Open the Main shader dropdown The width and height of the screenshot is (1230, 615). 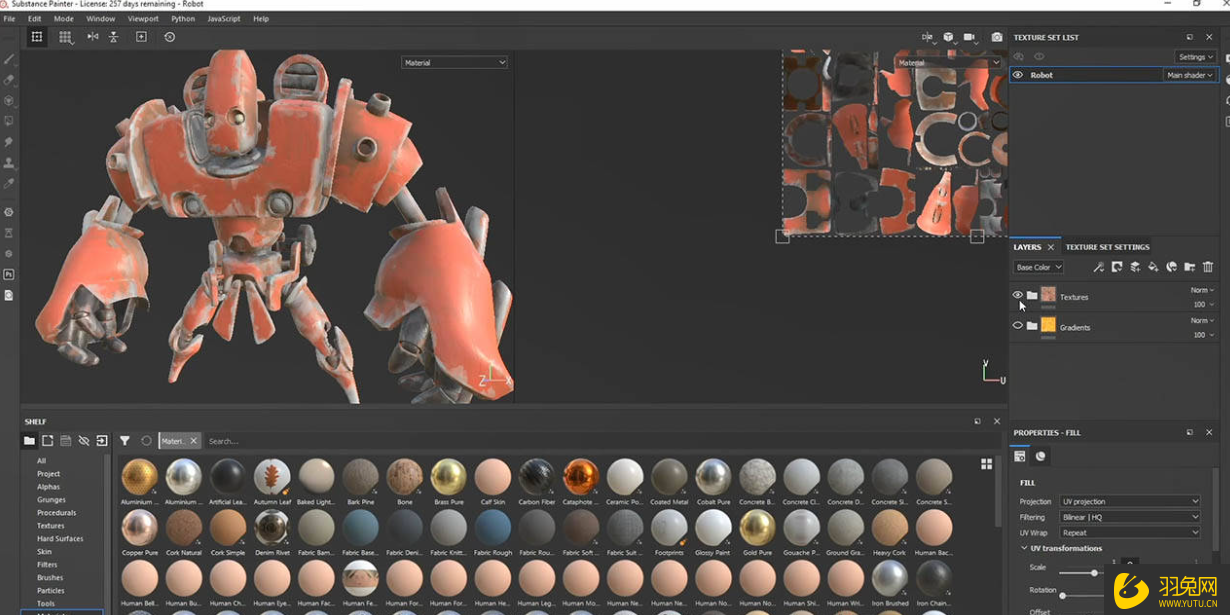1189,75
